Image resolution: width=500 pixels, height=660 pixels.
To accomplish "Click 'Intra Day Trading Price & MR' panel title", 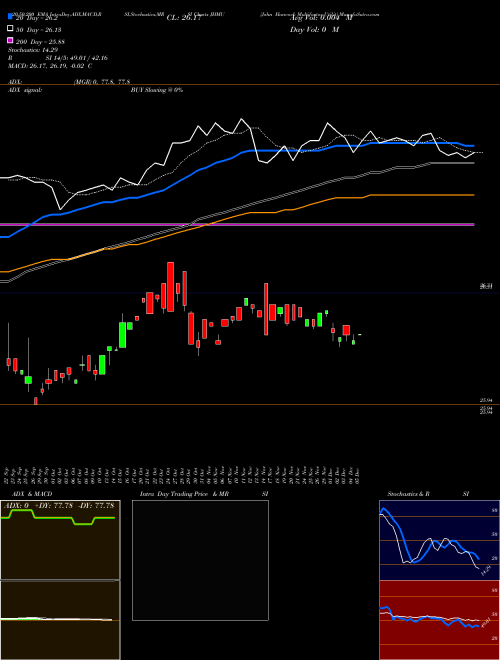I will pyautogui.click(x=184, y=494).
